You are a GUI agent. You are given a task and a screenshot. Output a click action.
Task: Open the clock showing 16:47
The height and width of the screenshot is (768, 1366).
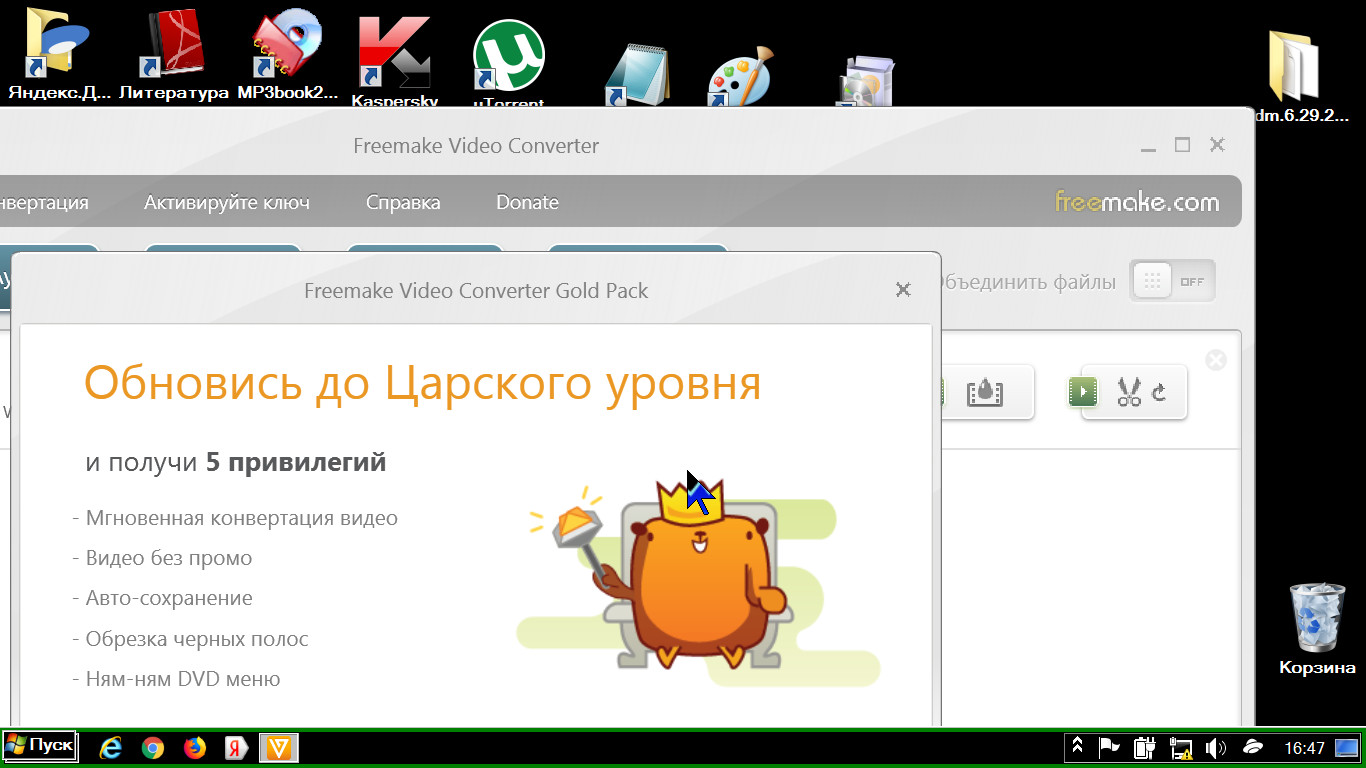pyautogui.click(x=1304, y=748)
